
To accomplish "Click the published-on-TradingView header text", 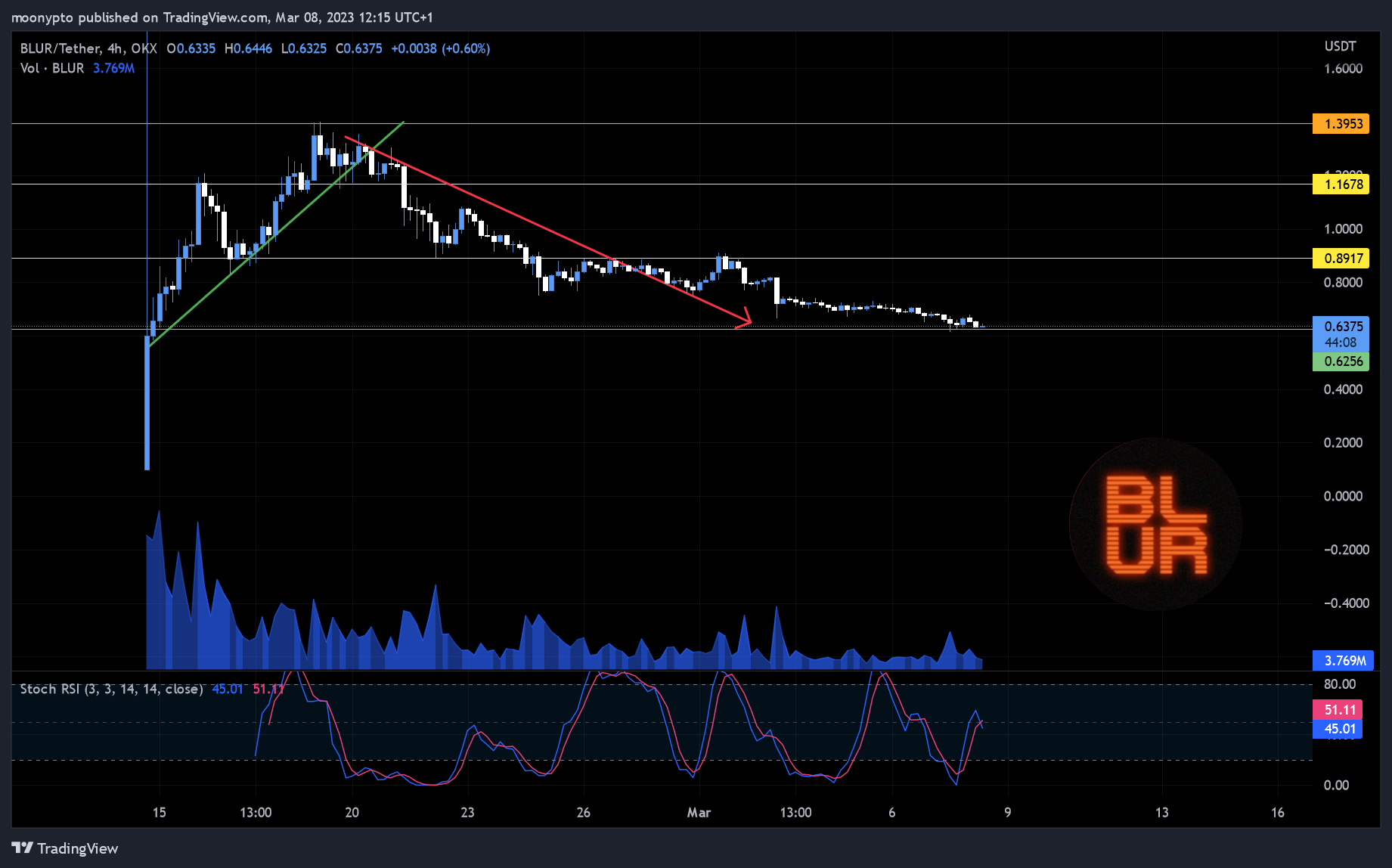I will 222,17.
